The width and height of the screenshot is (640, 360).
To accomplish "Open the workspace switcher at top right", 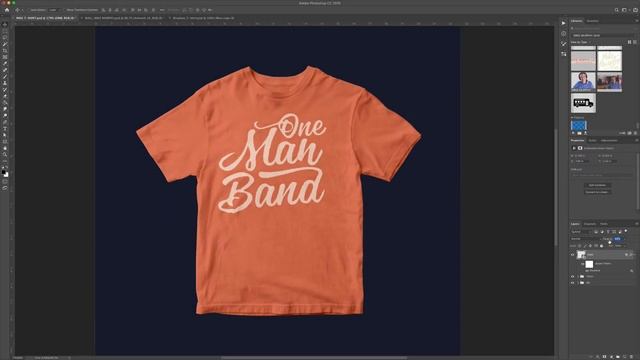I will point(624,10).
